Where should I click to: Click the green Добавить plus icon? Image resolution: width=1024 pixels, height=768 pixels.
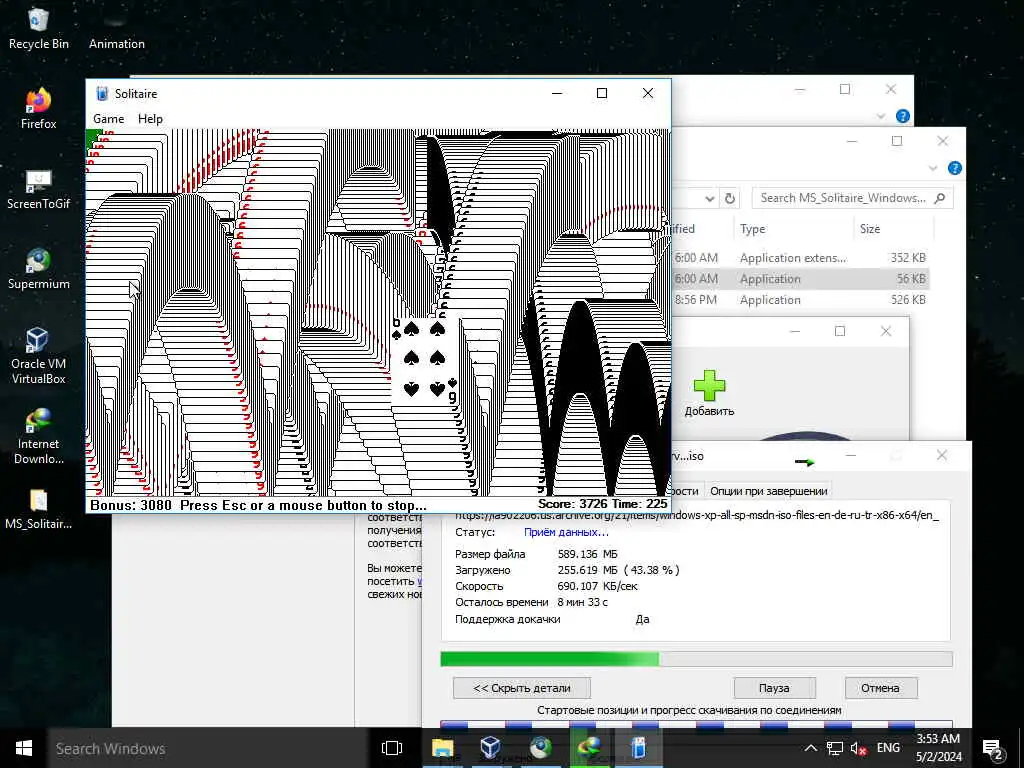709,385
